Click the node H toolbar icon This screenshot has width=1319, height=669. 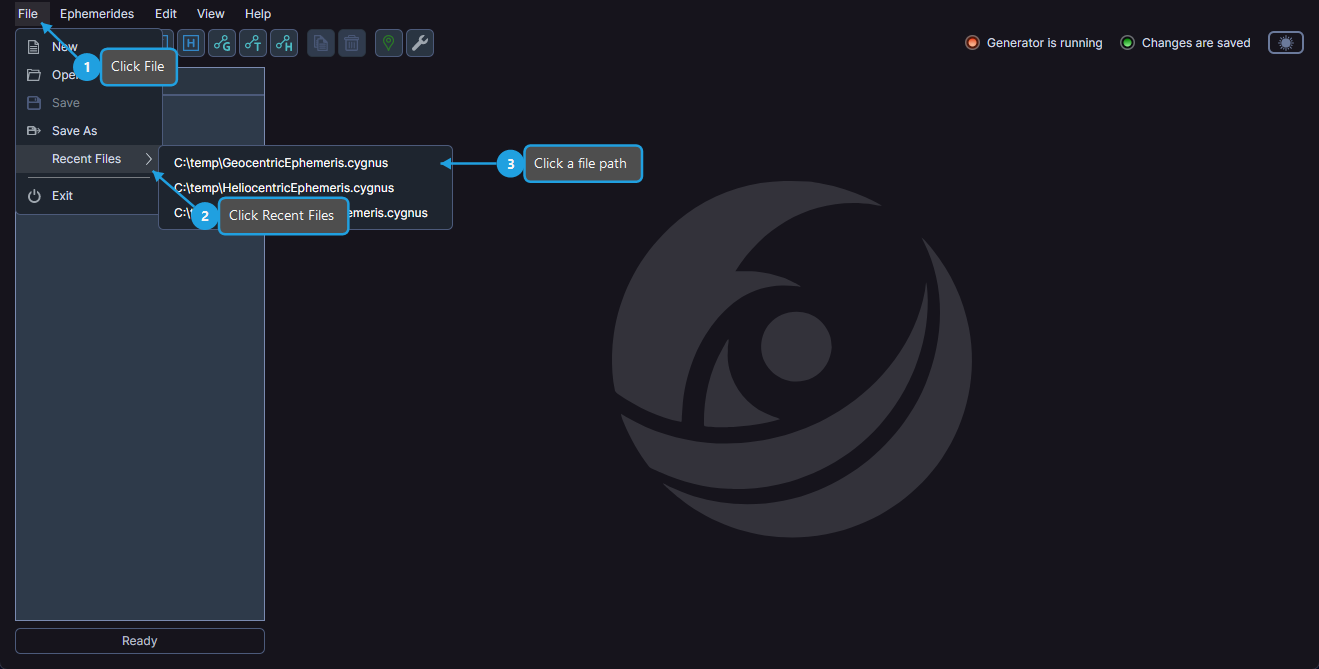pos(284,43)
